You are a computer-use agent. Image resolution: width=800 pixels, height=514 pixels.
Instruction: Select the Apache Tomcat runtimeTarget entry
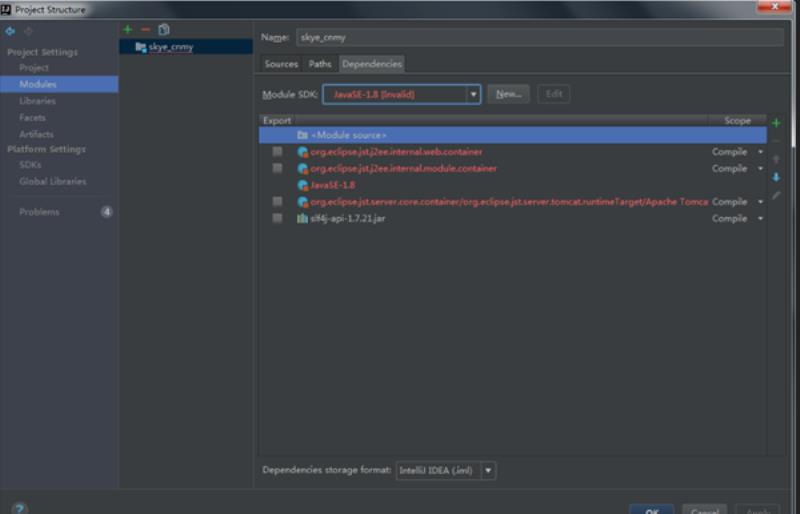coord(509,202)
